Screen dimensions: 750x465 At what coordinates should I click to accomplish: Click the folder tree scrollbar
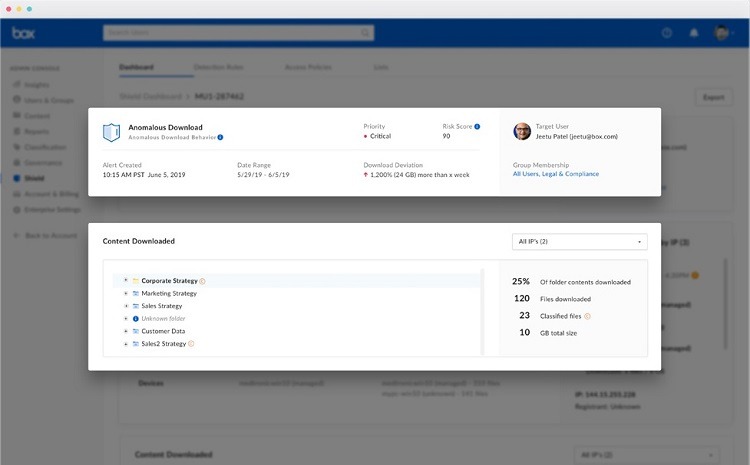482,312
